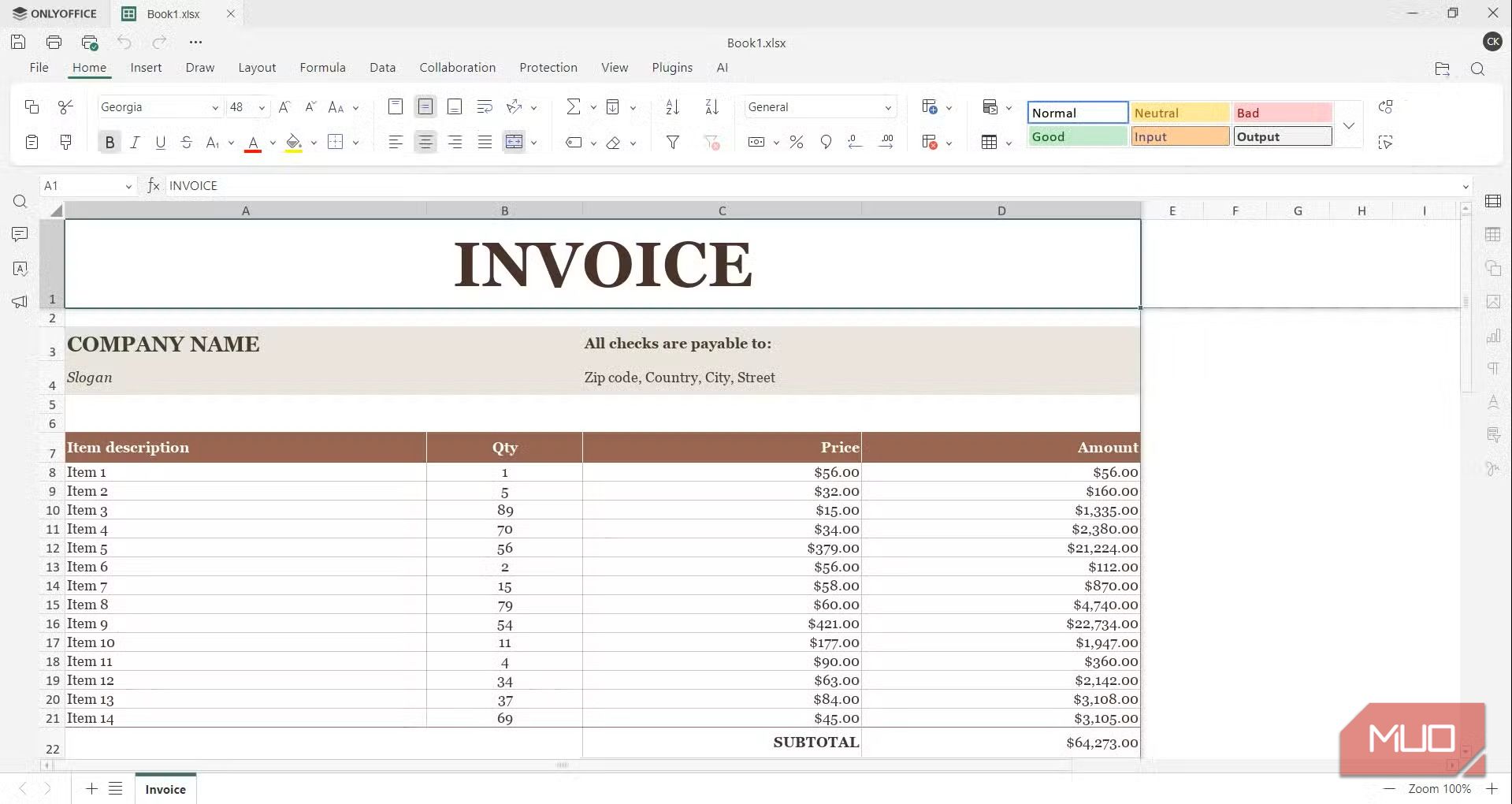Click the Paste clipboard icon

pyautogui.click(x=32, y=142)
